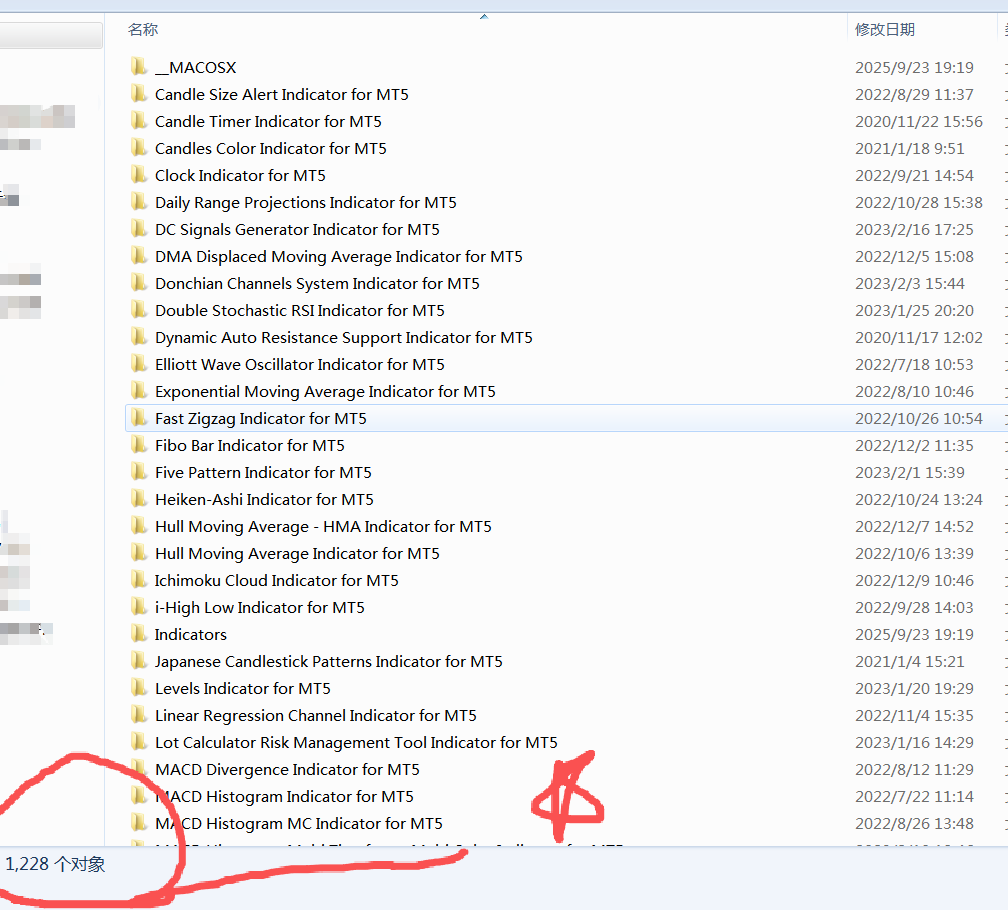
Task: Click the DMA Displaced Moving Average folder icon
Action: 139,256
